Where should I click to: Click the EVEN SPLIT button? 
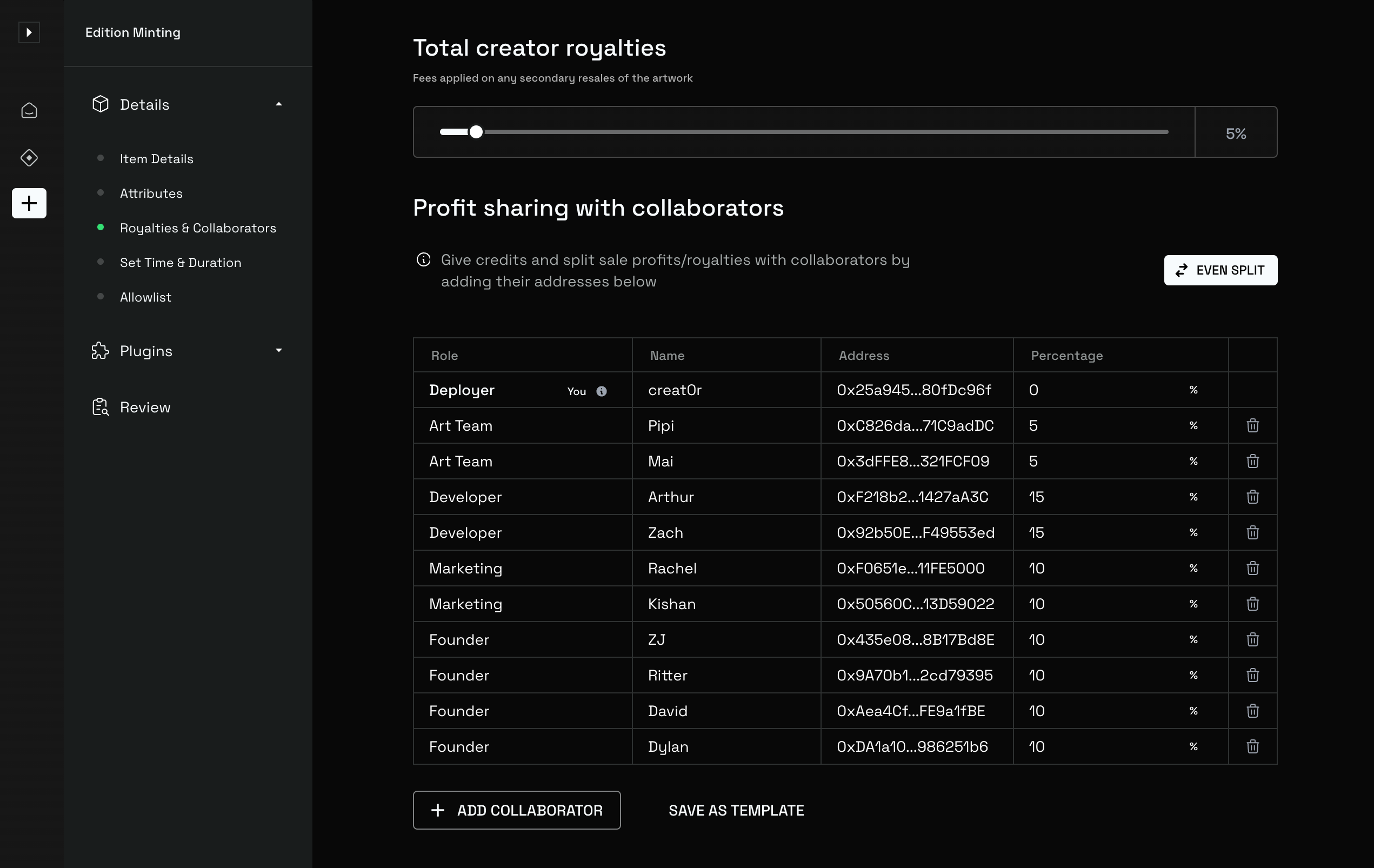(1220, 270)
